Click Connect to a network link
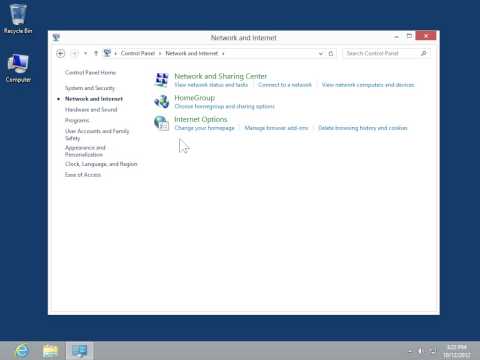The width and height of the screenshot is (480, 360). point(285,85)
